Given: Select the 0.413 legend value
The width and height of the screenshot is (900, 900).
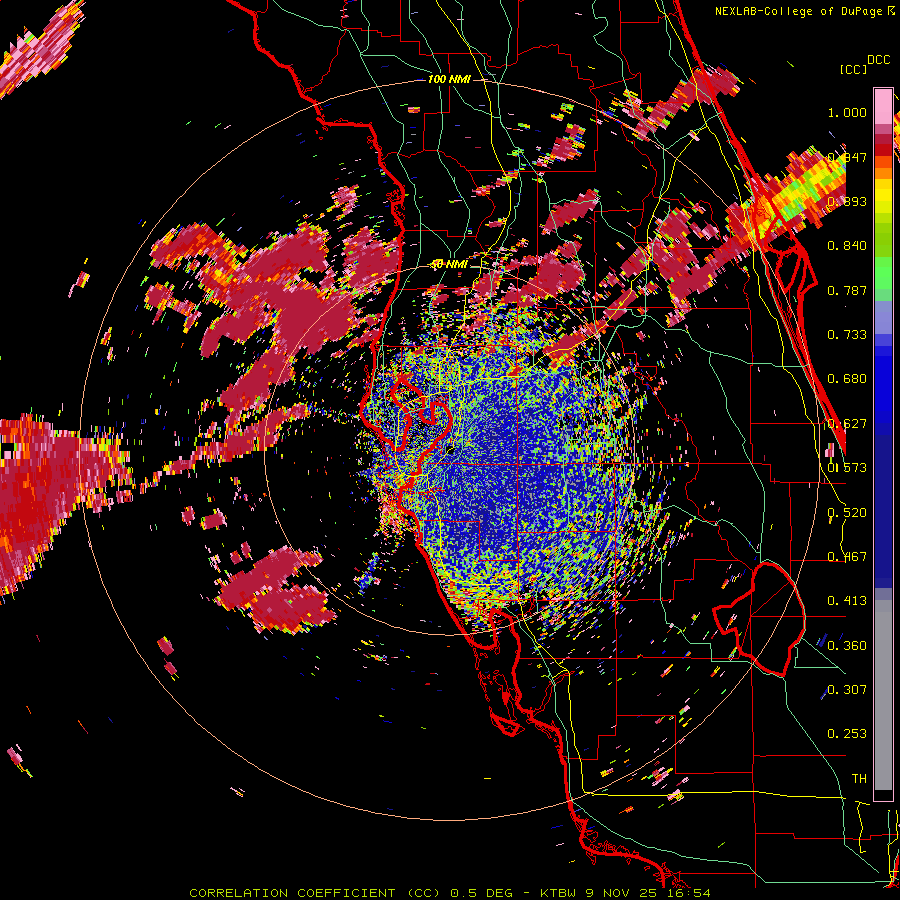Looking at the screenshot, I should tap(847, 601).
